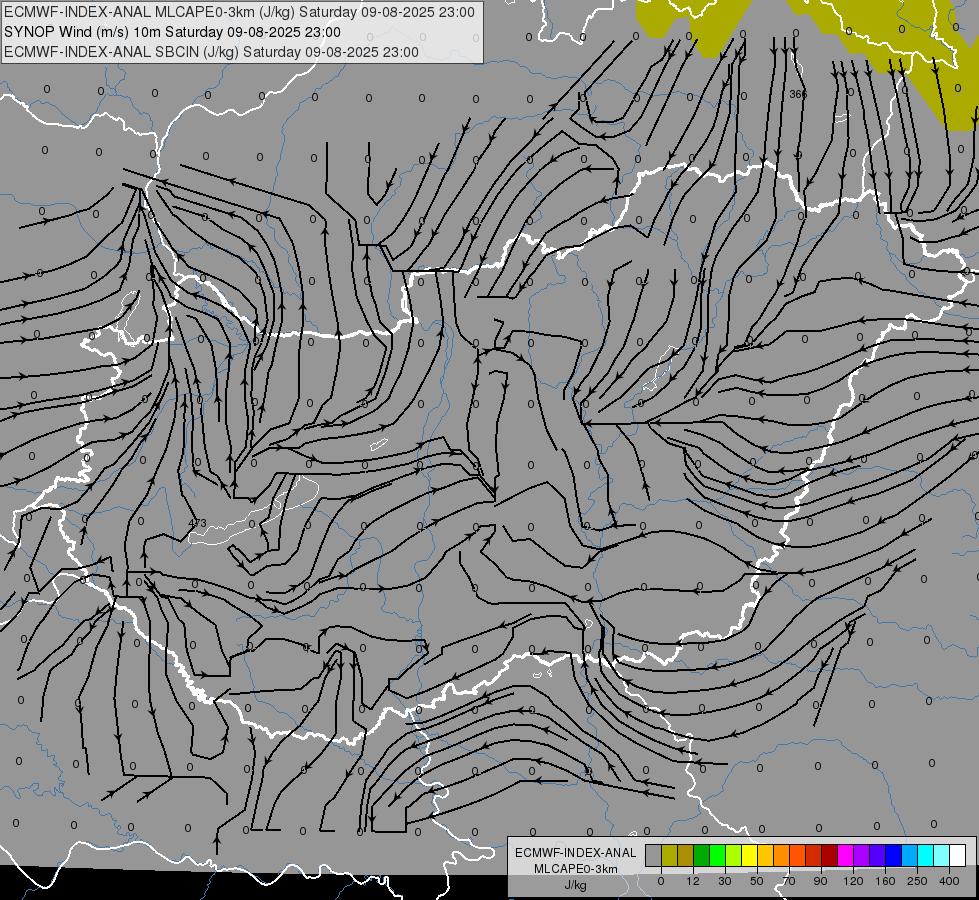Click legend tick value 250
Image resolution: width=979 pixels, height=900 pixels.
(x=917, y=881)
